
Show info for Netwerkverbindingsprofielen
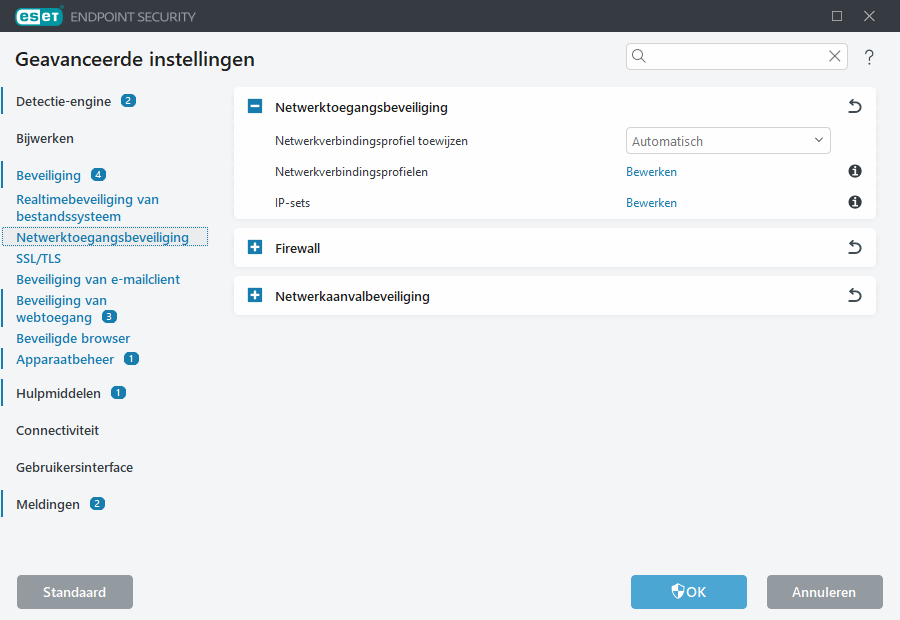pos(855,172)
